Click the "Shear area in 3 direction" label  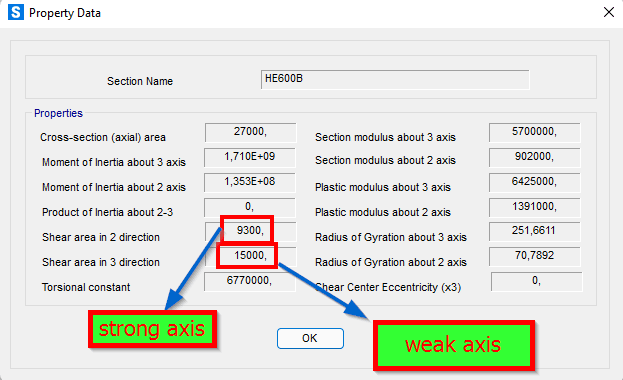tap(101, 262)
